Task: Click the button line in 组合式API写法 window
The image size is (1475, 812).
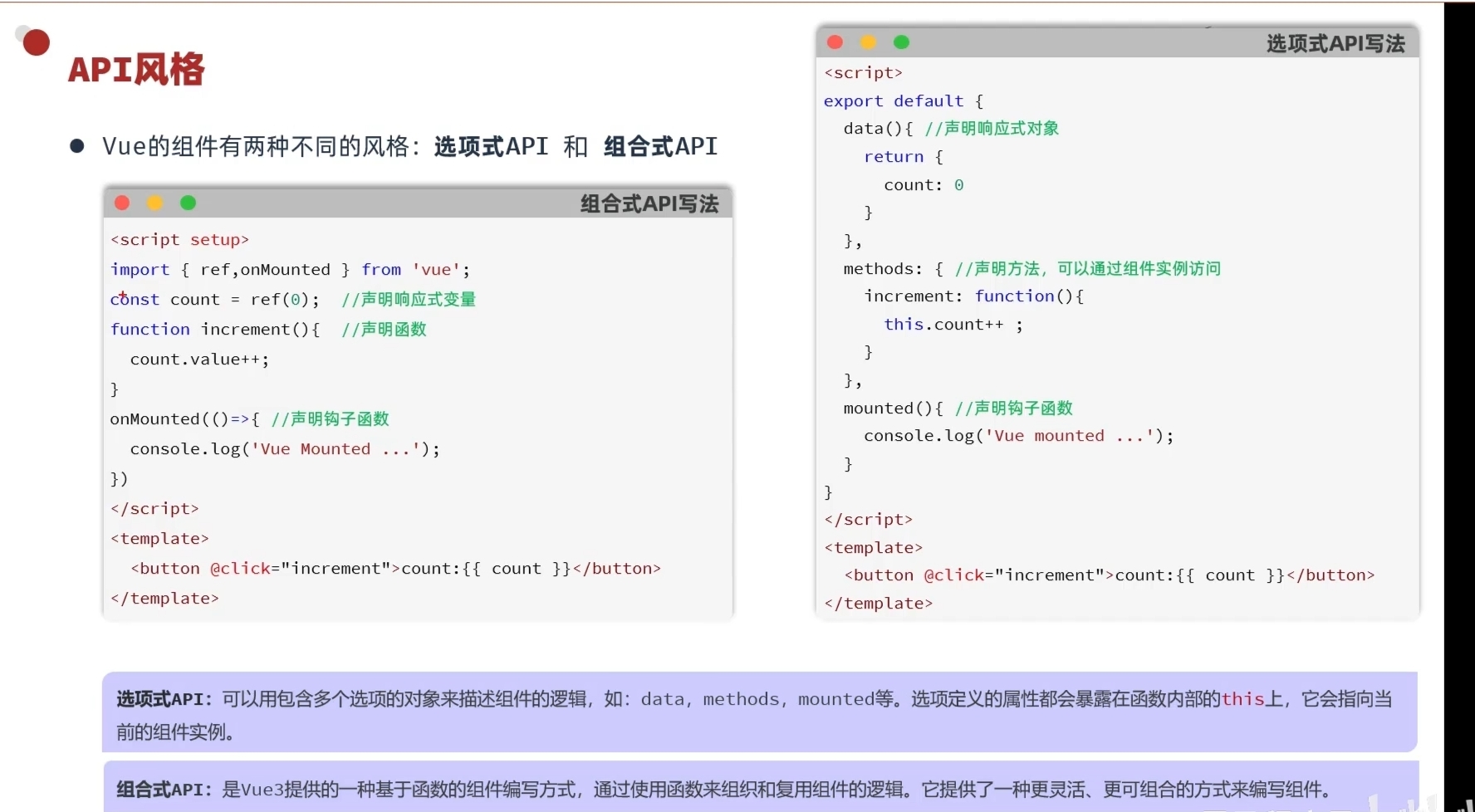Action: click(395, 569)
